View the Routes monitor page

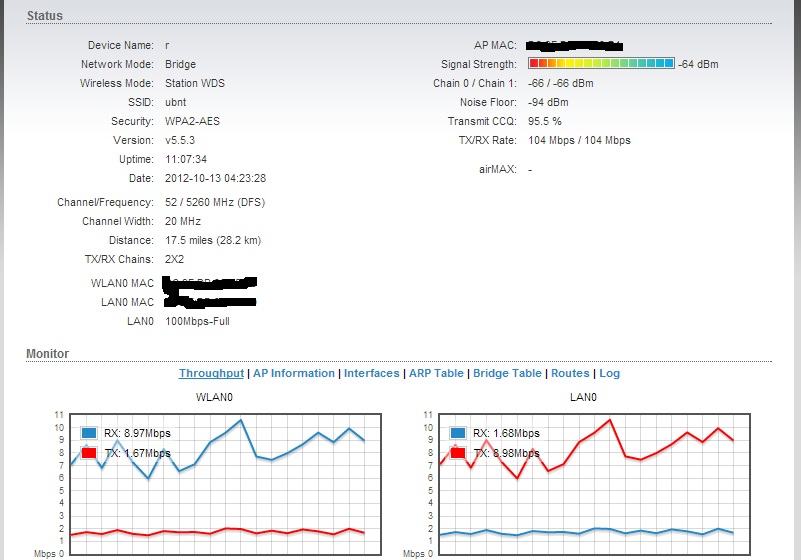coord(570,374)
